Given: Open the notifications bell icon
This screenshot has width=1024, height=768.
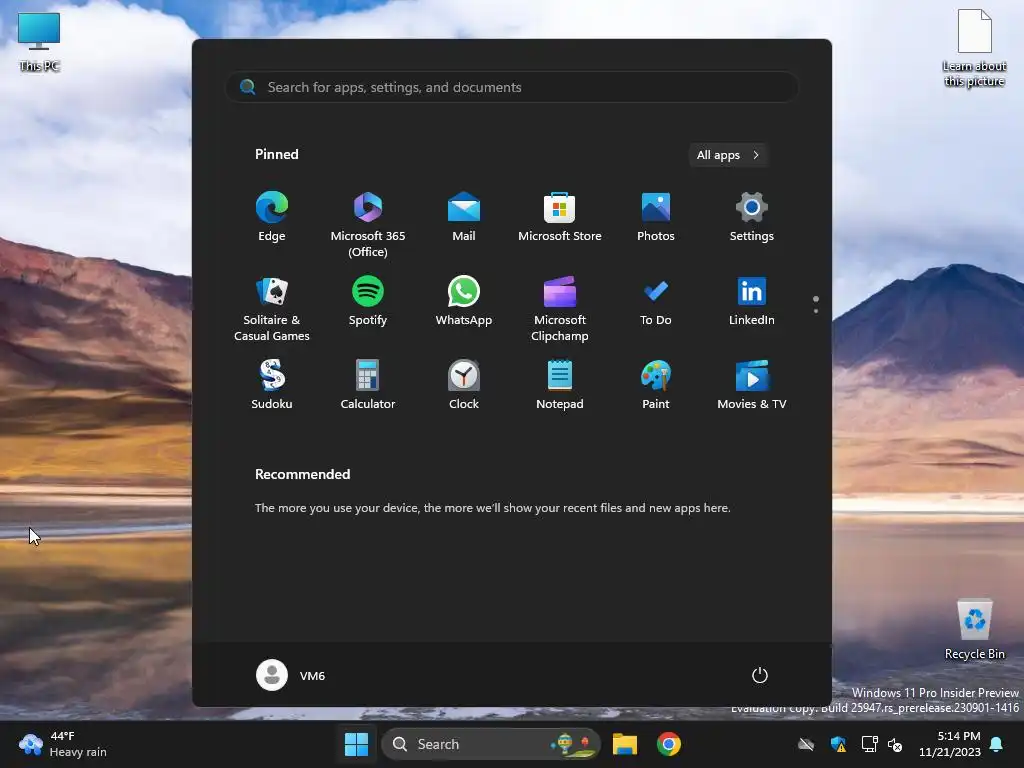Looking at the screenshot, I should coord(997,744).
